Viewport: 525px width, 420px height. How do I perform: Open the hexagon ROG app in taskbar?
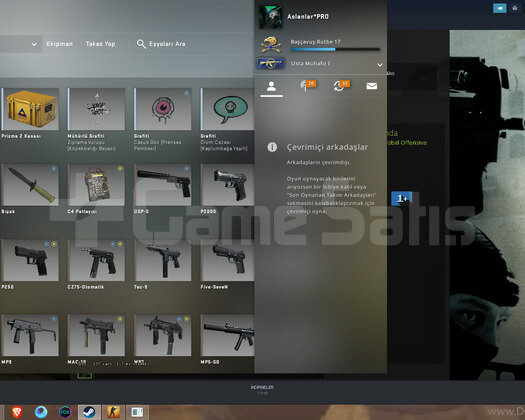point(65,412)
